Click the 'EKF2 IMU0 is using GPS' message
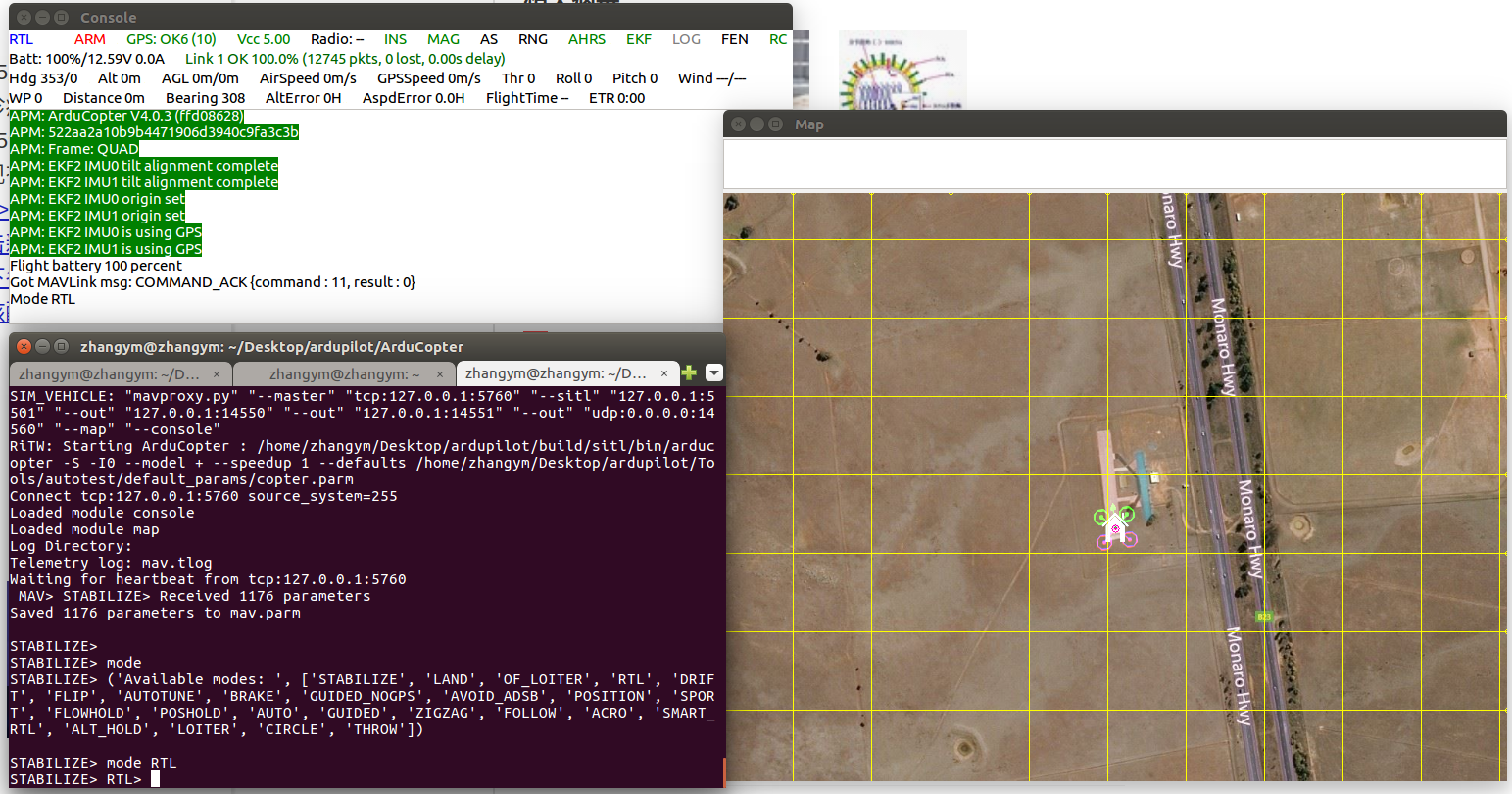The image size is (1512, 794). 106,232
